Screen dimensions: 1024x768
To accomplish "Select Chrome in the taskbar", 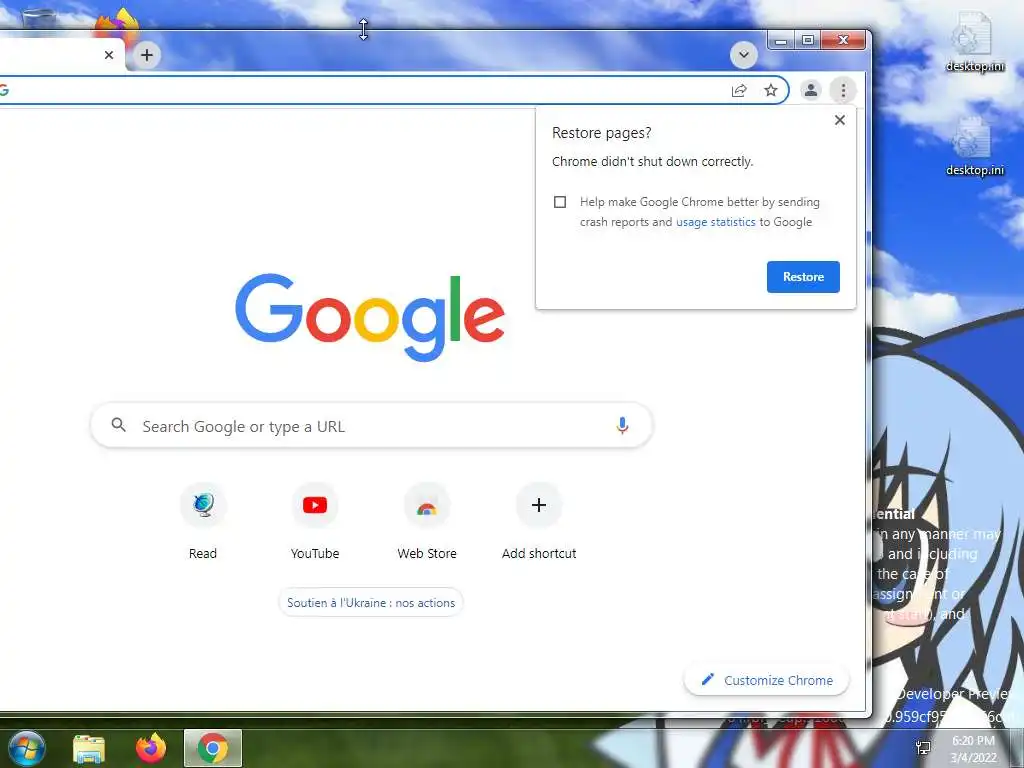I will [x=213, y=748].
